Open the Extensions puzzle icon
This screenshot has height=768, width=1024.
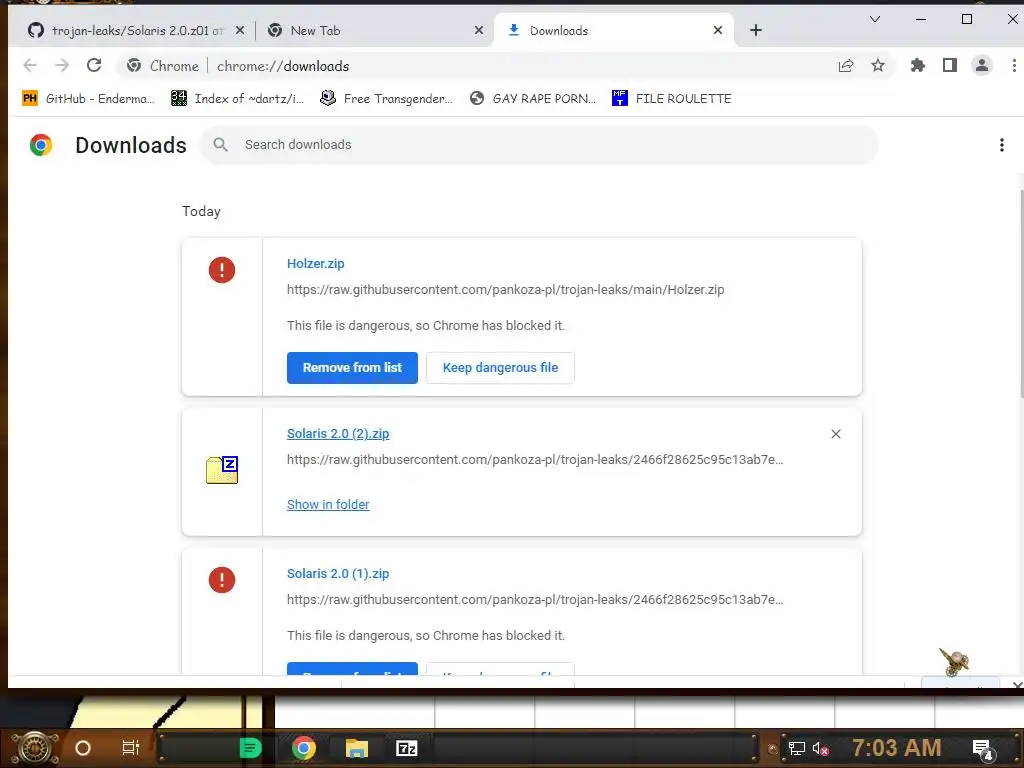tap(918, 65)
